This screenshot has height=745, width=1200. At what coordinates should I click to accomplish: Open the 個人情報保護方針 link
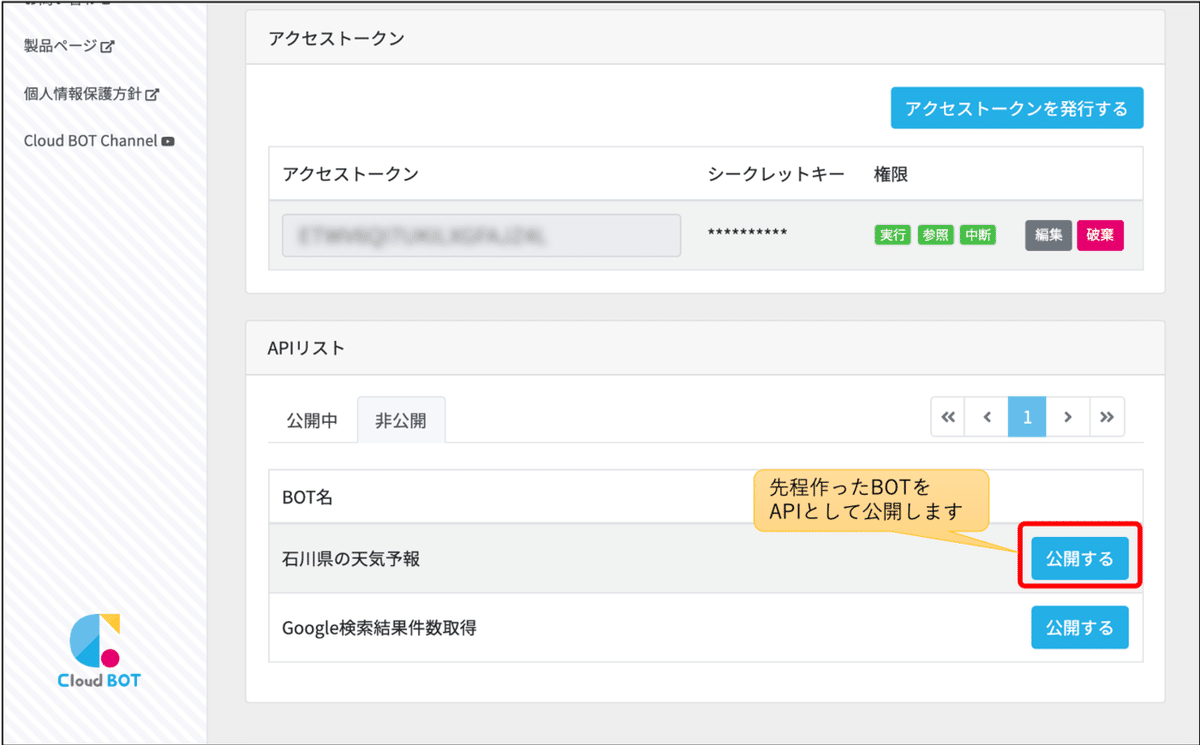pos(91,94)
